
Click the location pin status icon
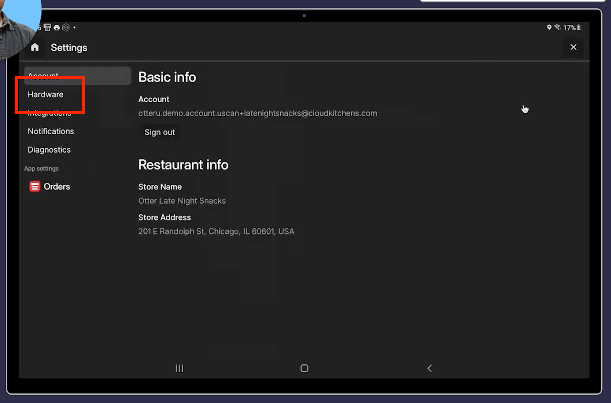click(549, 27)
